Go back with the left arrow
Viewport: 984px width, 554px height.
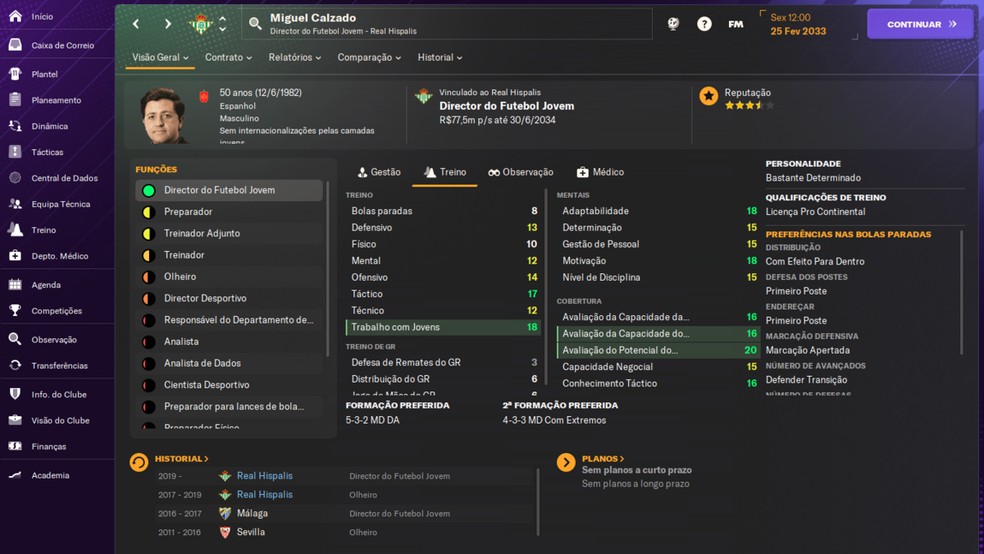coord(137,24)
